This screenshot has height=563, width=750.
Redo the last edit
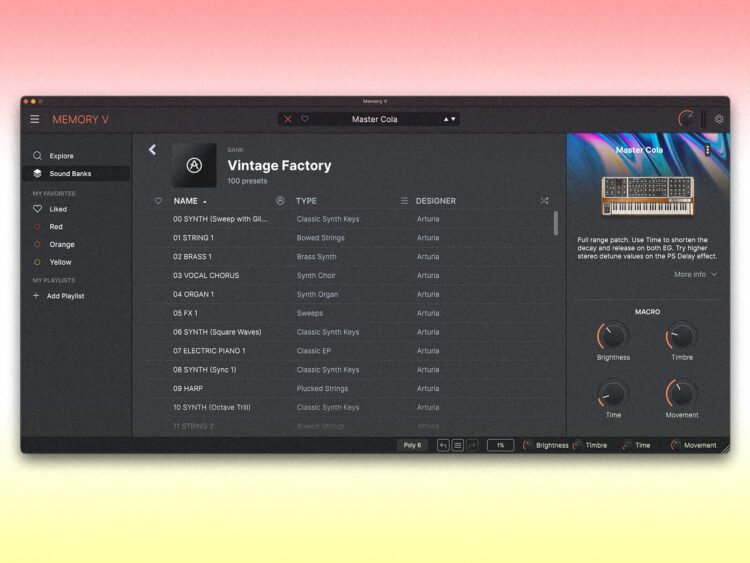472,445
